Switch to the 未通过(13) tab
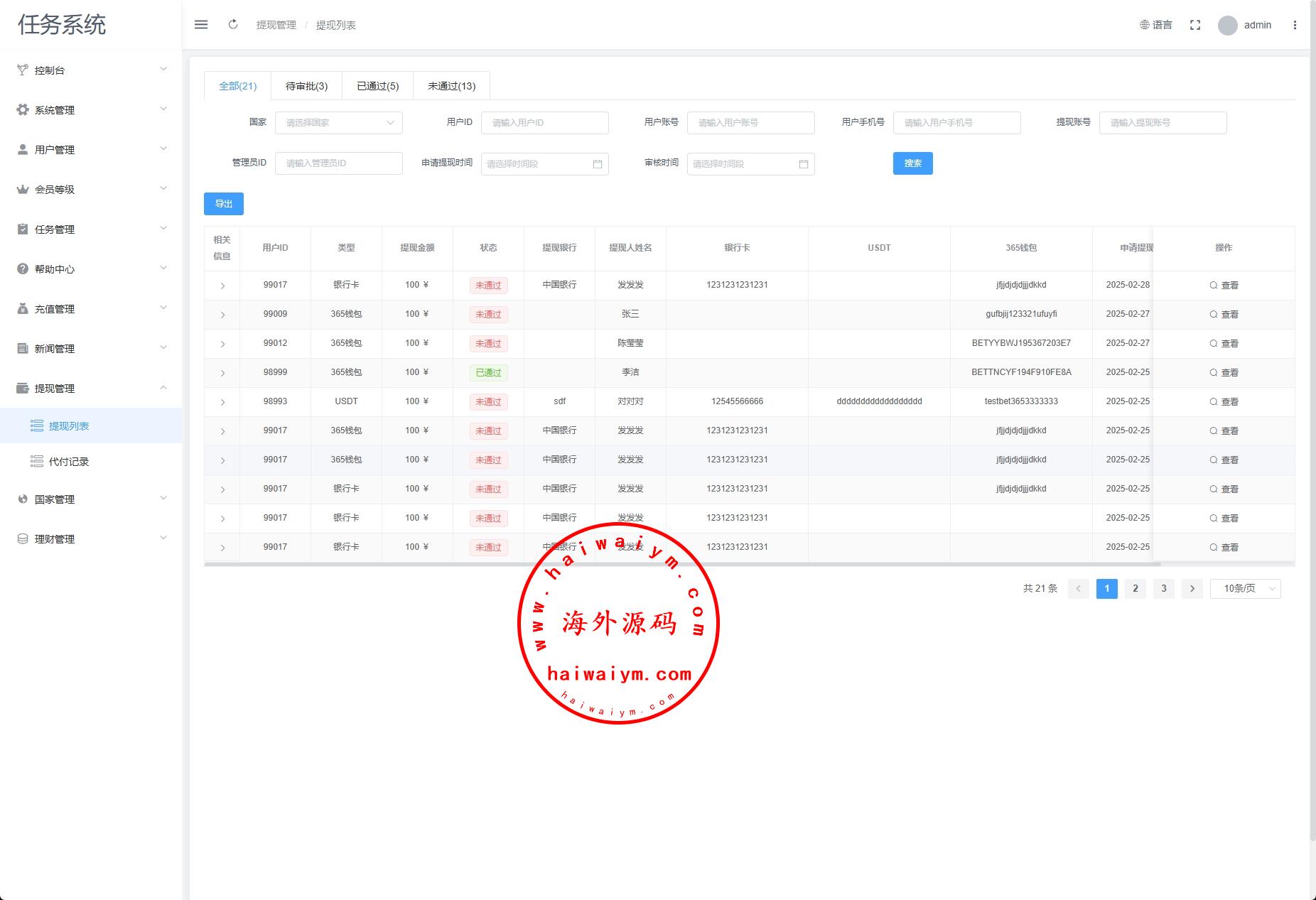1316x900 pixels. point(451,86)
